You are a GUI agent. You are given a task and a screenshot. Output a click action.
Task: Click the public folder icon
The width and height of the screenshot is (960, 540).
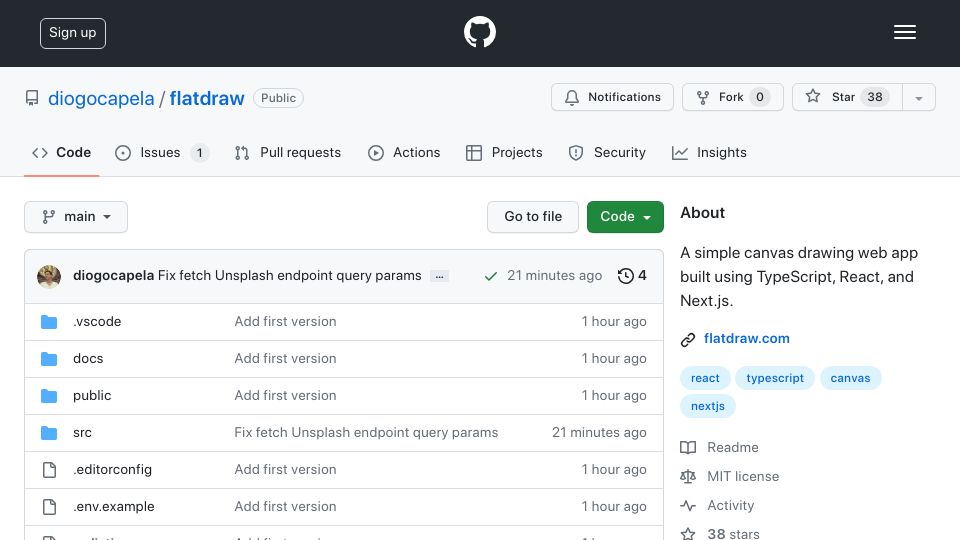point(49,396)
